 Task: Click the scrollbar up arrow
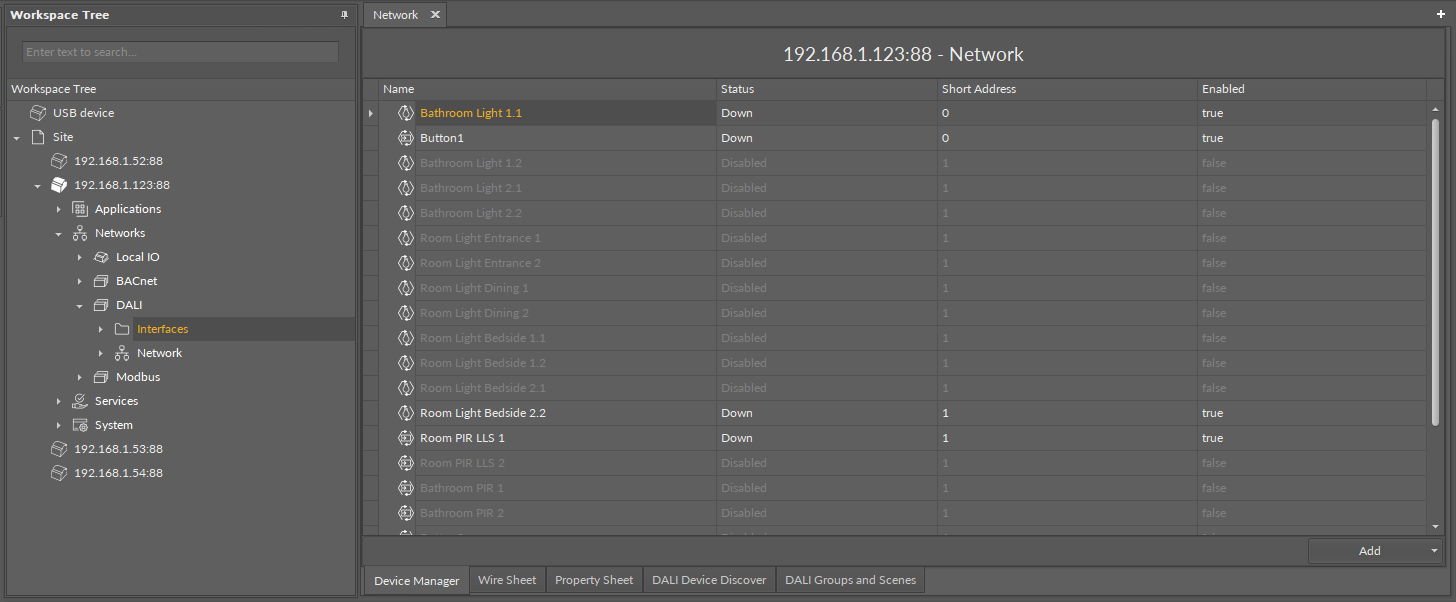pyautogui.click(x=1435, y=109)
